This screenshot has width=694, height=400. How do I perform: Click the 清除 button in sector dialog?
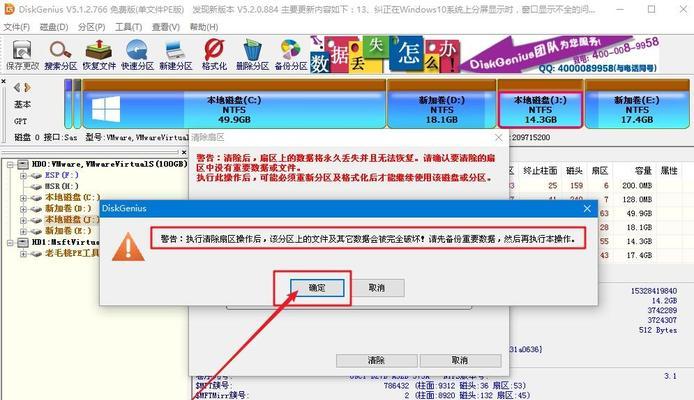click(x=376, y=360)
